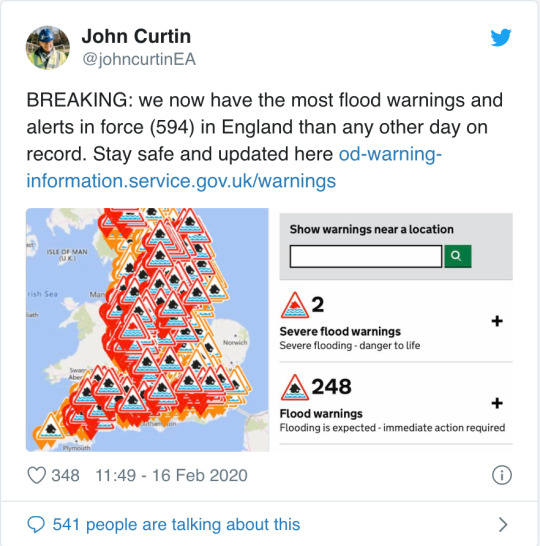Expand the Flood warnings plus sign
This screenshot has width=540, height=546.
[497, 403]
